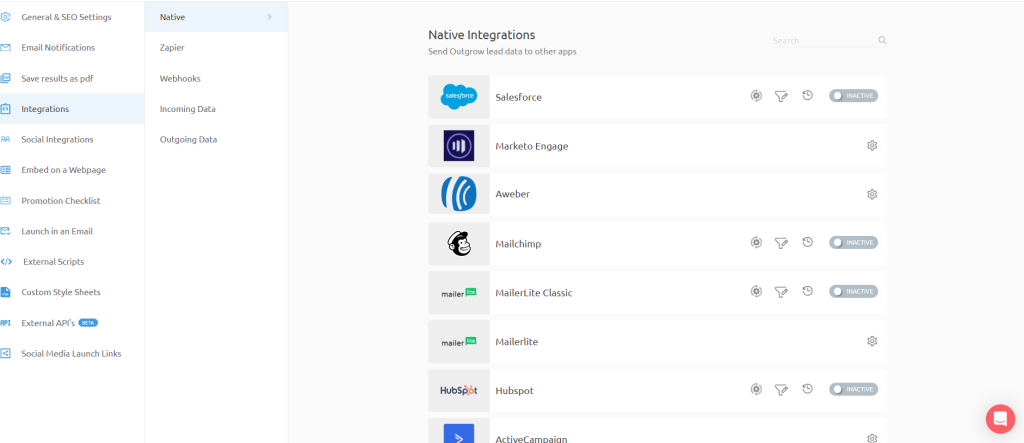This screenshot has height=443, width=1024.
Task: View Salesforce sync history icon
Action: coord(807,95)
